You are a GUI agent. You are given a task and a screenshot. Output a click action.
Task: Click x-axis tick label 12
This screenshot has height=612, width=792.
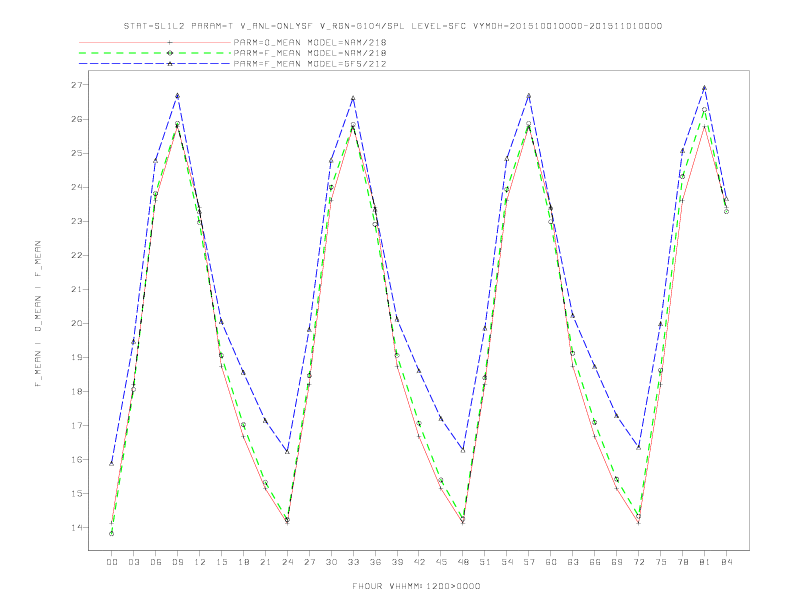pos(200,562)
